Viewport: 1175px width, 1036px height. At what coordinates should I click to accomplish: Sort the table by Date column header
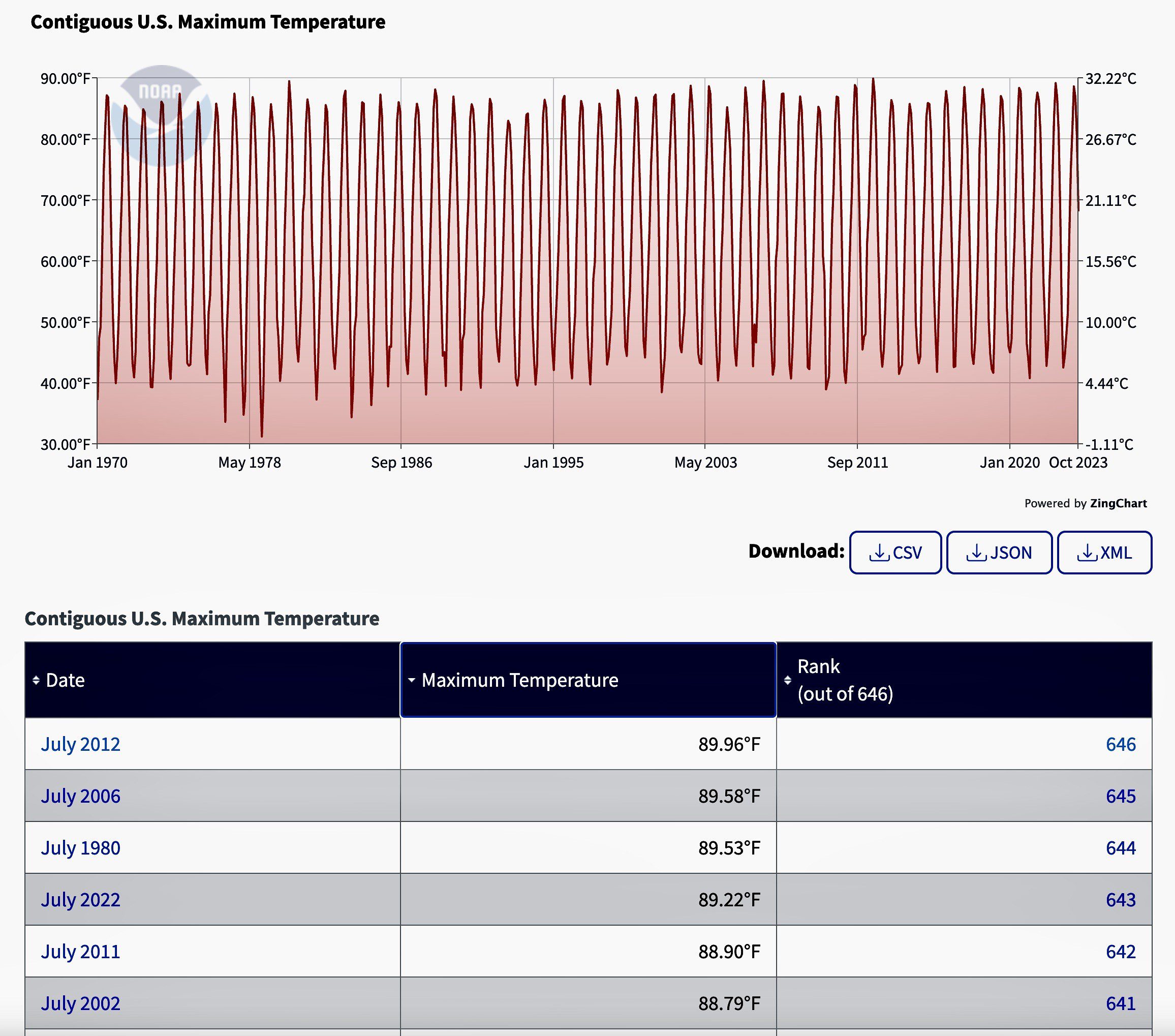click(x=66, y=680)
